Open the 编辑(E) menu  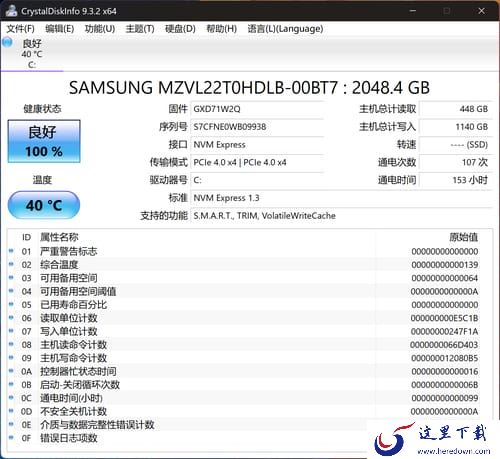[x=60, y=29]
